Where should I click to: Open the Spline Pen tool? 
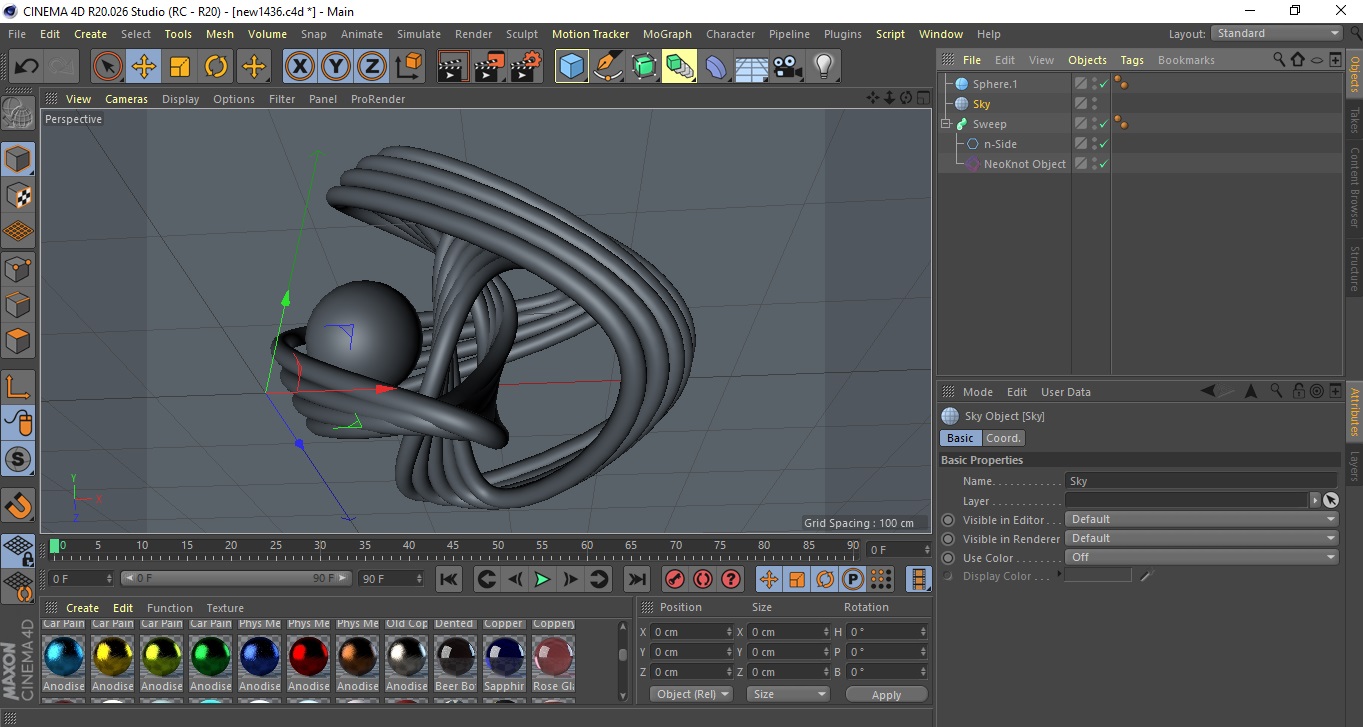[608, 67]
